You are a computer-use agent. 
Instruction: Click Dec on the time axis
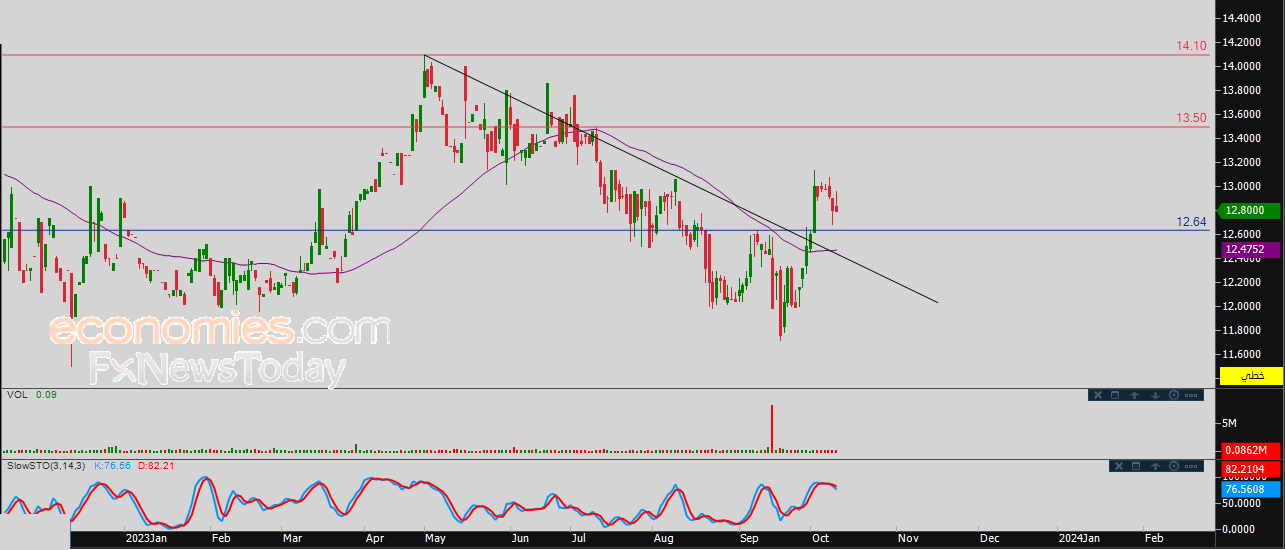[x=990, y=538]
